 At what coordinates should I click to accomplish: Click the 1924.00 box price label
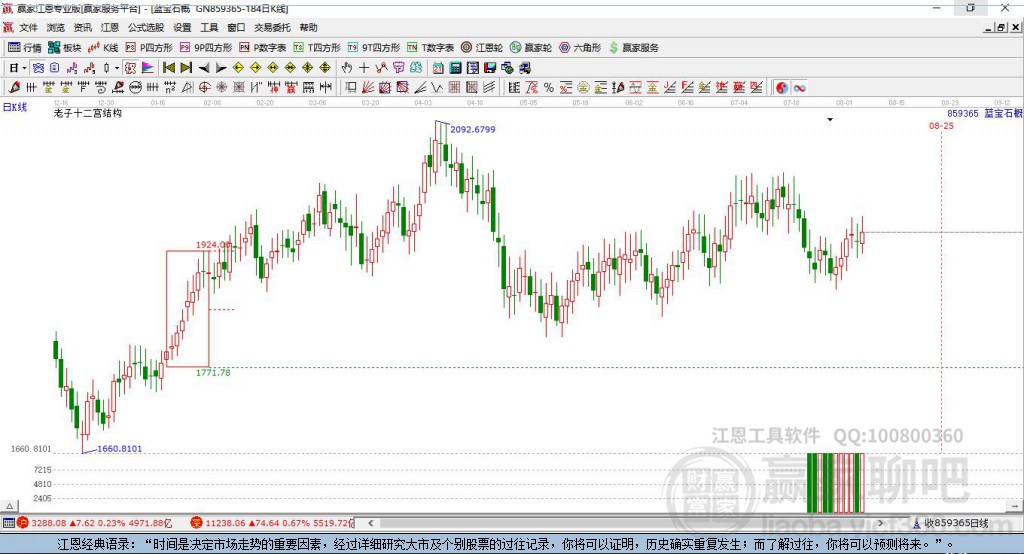(213, 245)
